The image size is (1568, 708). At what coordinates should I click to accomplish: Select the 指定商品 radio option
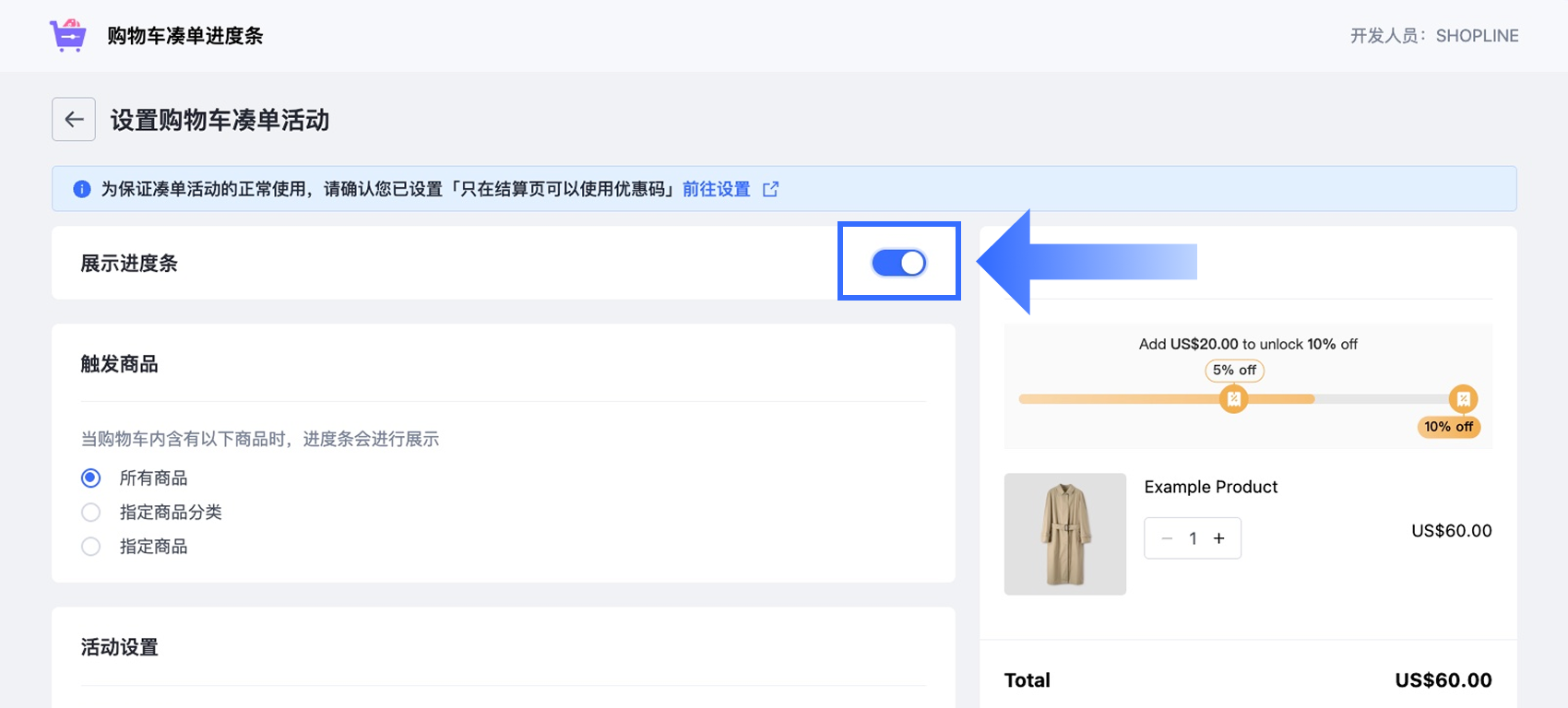tap(91, 547)
